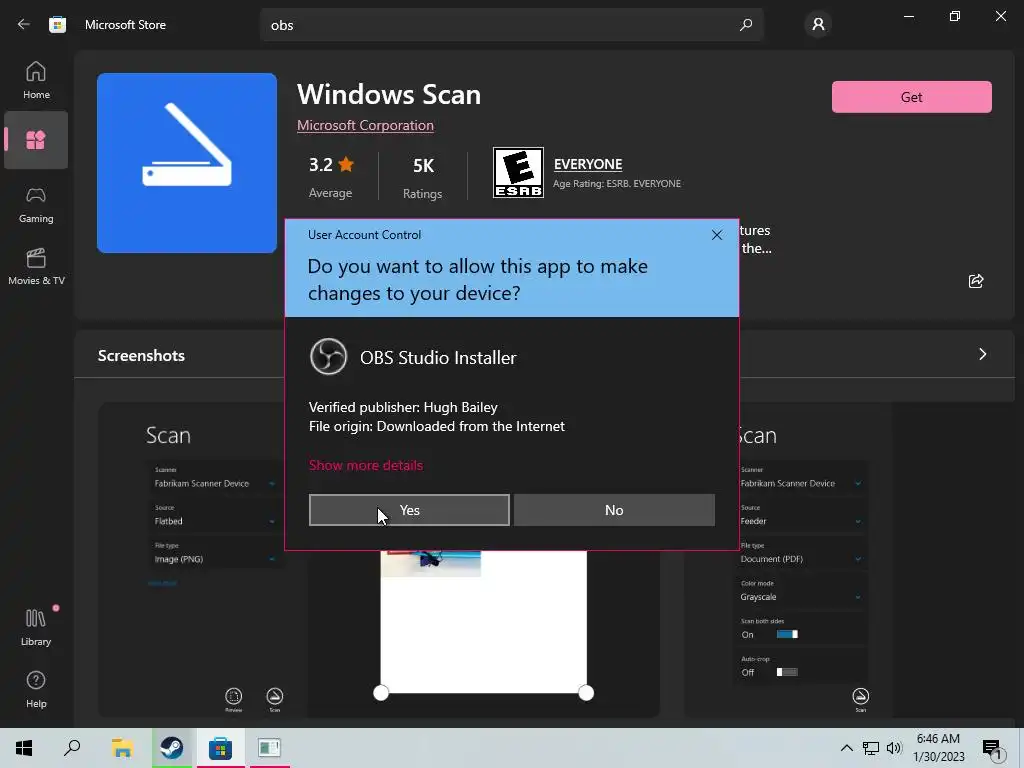Expand the Screenshots section chevron
The height and width of the screenshot is (768, 1024).
(982, 354)
